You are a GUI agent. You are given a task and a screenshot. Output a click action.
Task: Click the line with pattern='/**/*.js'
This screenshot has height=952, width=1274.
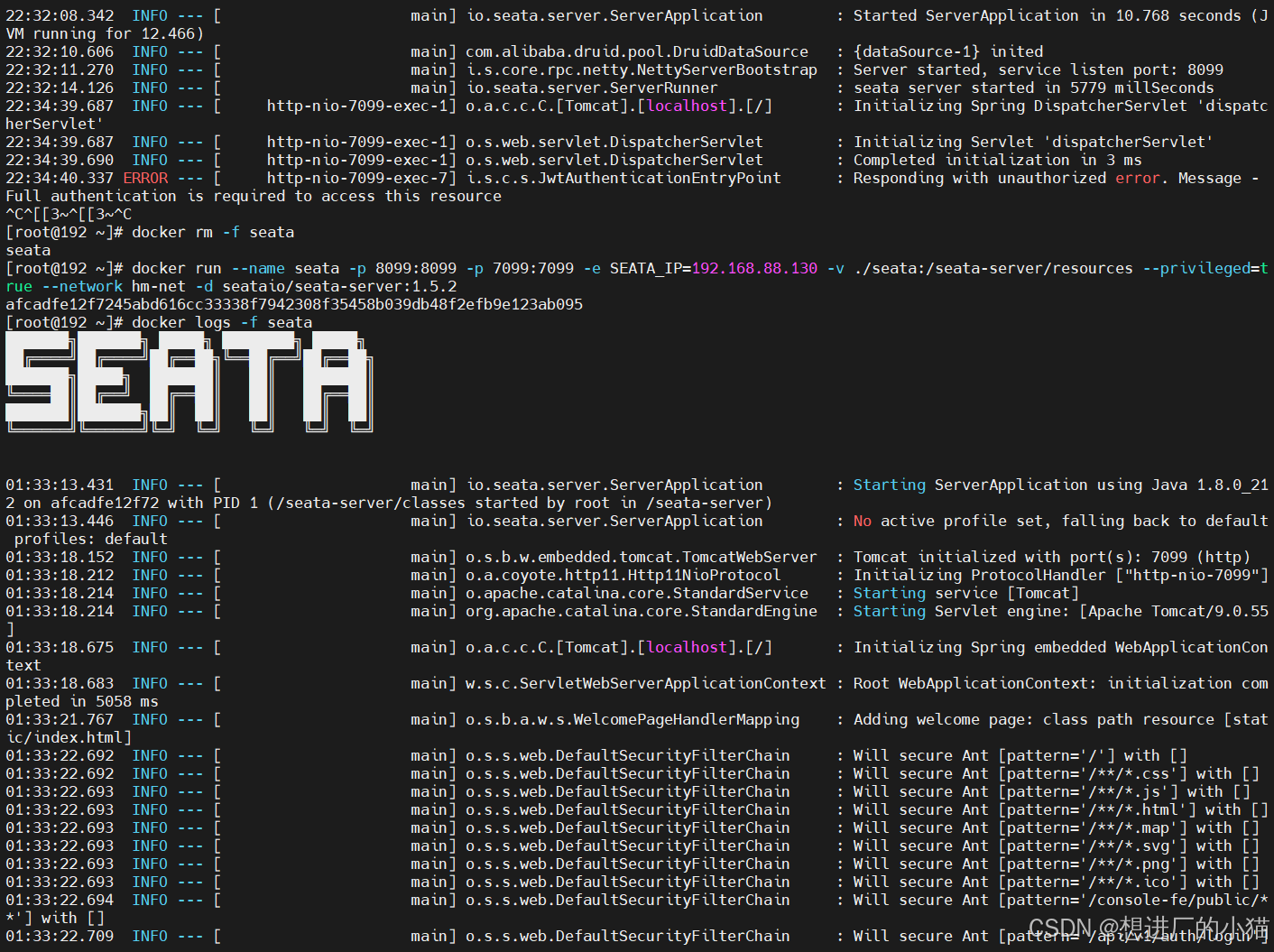(628, 791)
